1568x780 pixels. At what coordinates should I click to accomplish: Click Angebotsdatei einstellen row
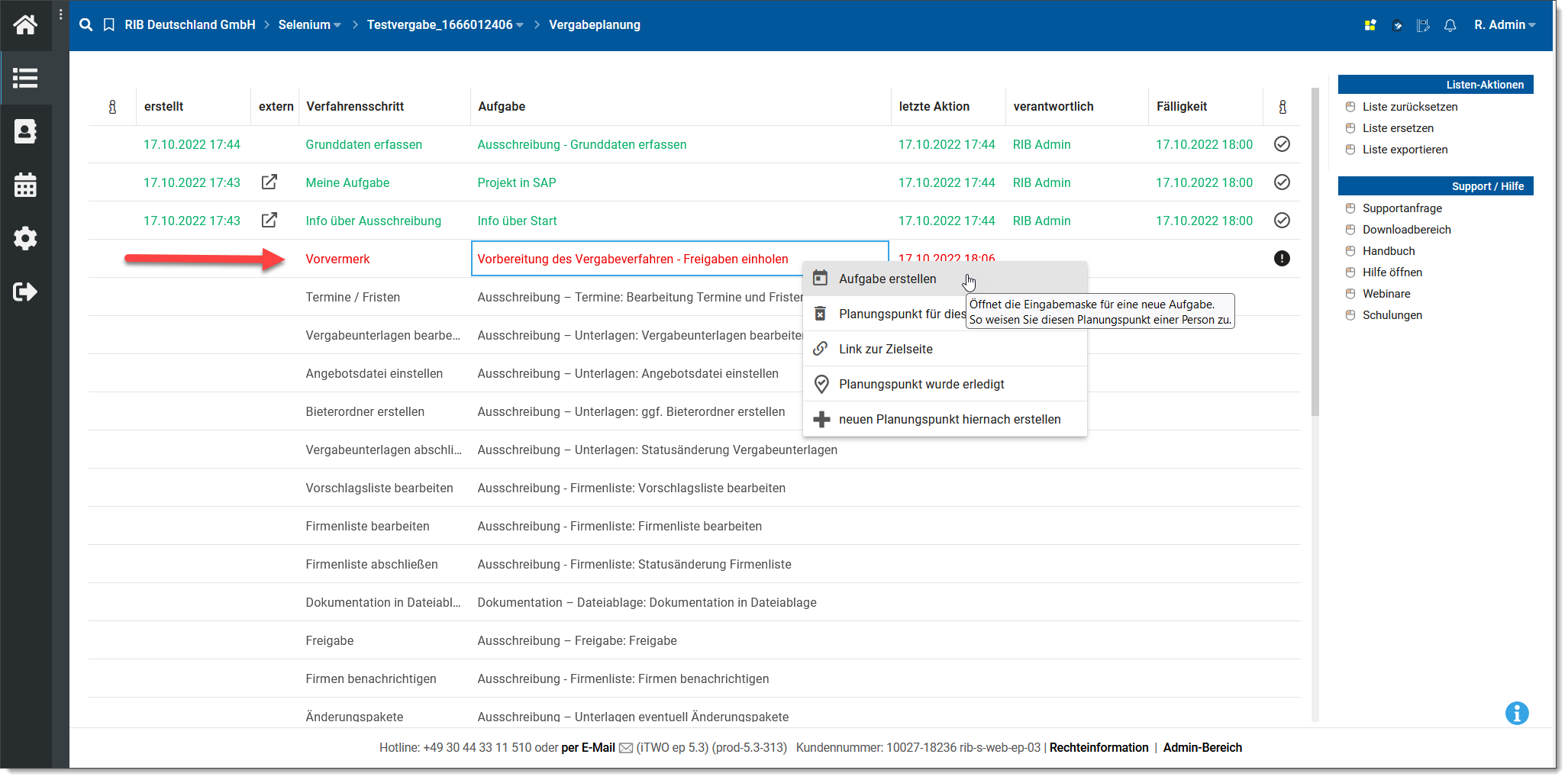[x=694, y=373]
